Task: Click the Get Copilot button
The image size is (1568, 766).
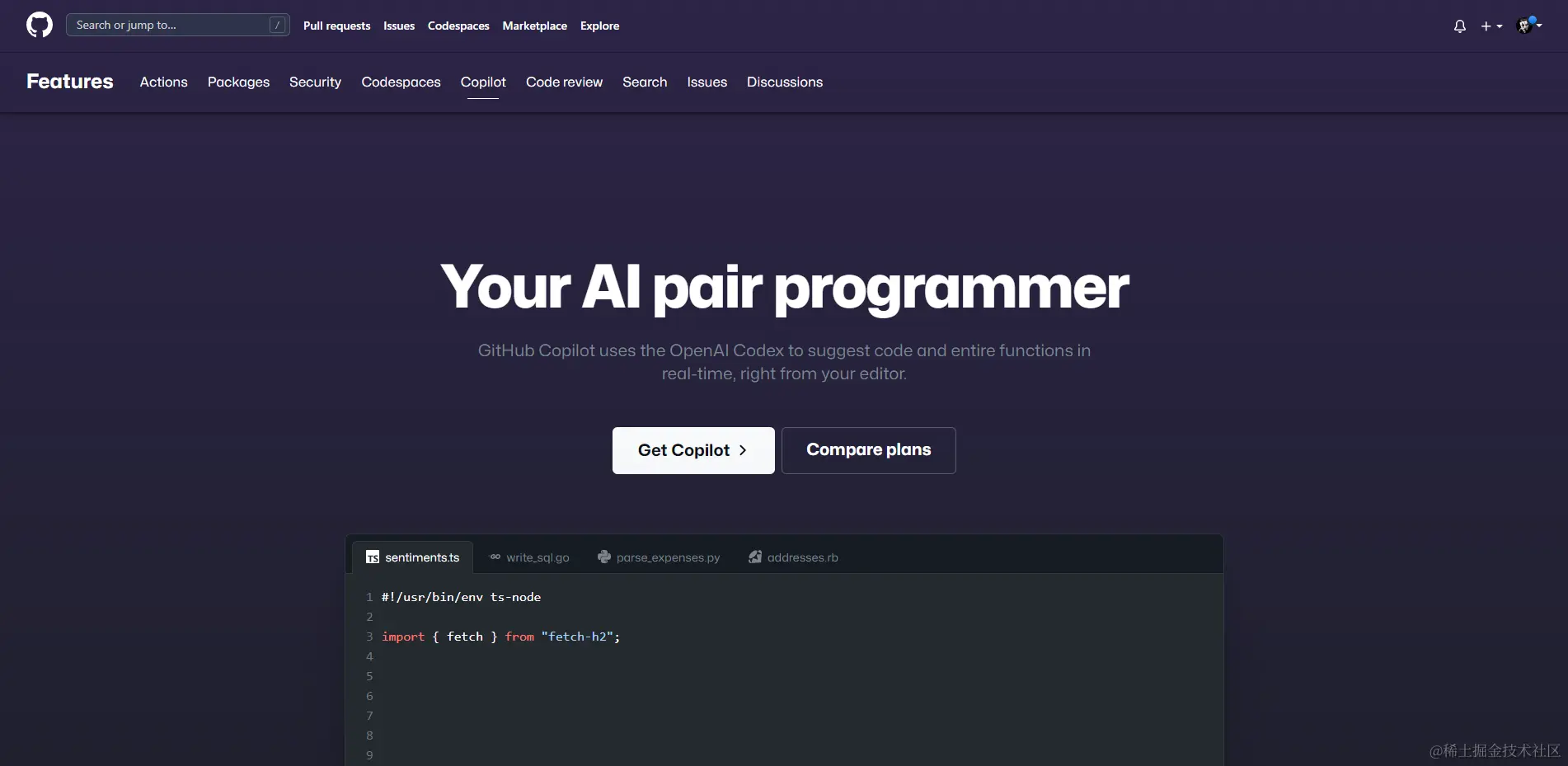Action: pyautogui.click(x=693, y=450)
